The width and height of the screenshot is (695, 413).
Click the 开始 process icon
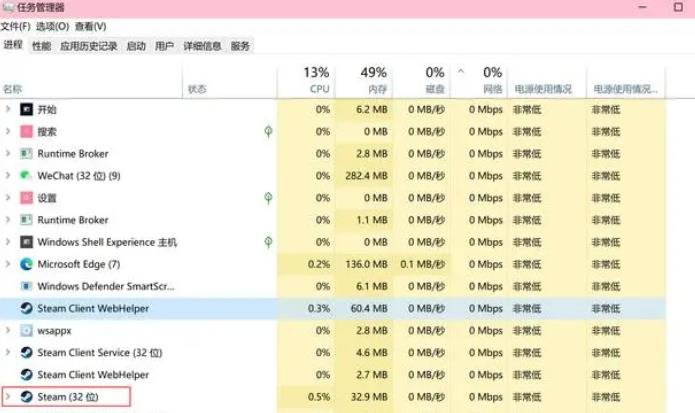[27, 109]
